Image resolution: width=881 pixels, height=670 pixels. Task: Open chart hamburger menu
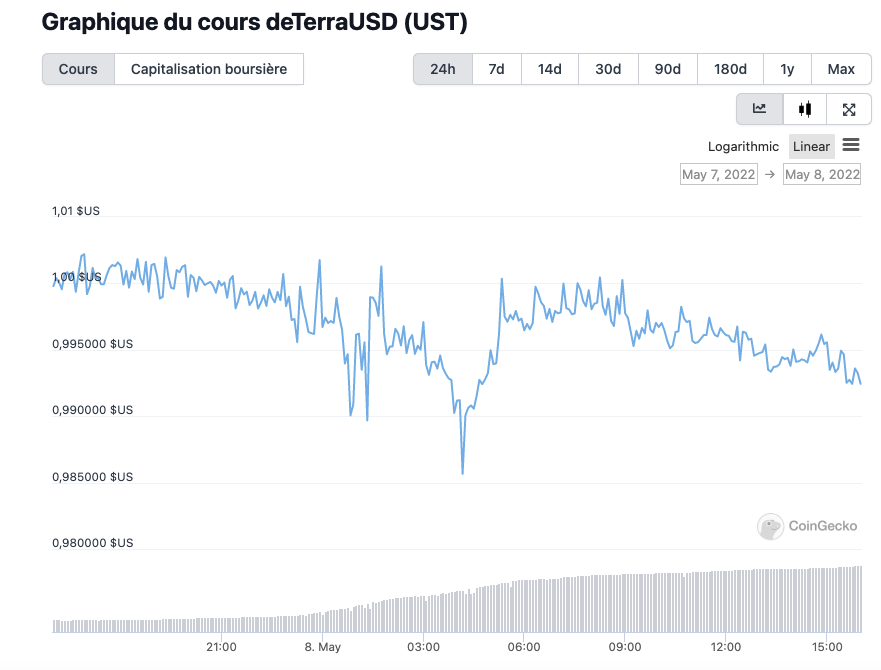851,145
